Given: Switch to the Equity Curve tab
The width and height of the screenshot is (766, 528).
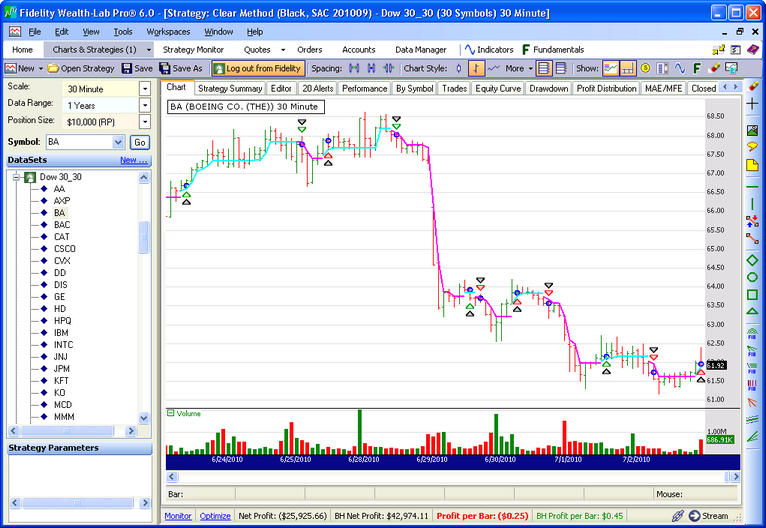Looking at the screenshot, I should click(x=497, y=88).
